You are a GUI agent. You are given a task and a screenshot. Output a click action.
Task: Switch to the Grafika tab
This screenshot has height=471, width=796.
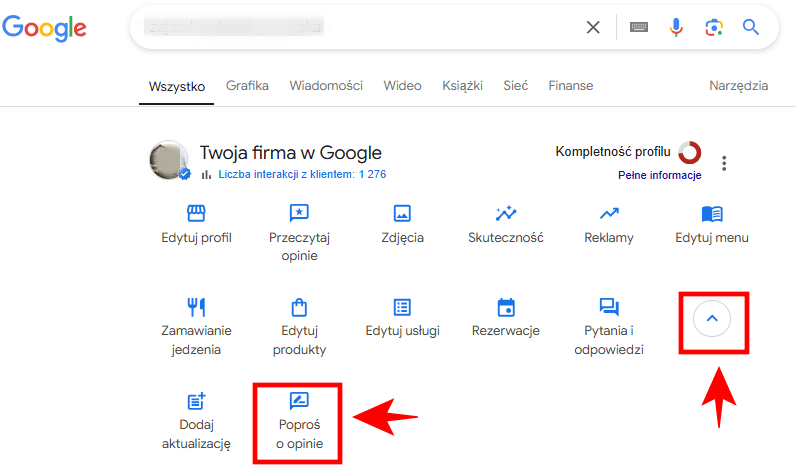pyautogui.click(x=247, y=85)
